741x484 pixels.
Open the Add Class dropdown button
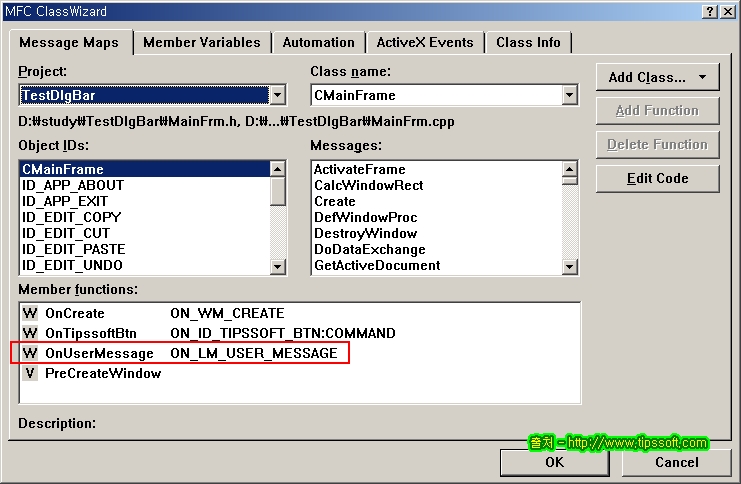pos(658,77)
